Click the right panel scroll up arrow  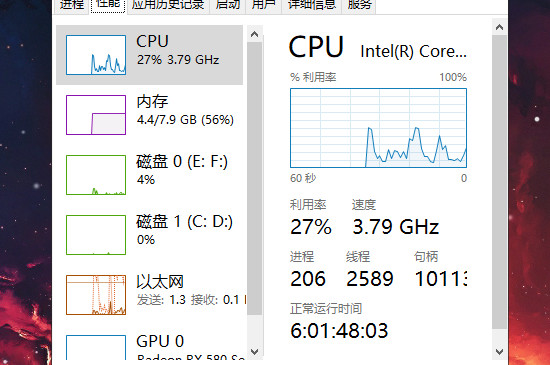click(x=499, y=27)
